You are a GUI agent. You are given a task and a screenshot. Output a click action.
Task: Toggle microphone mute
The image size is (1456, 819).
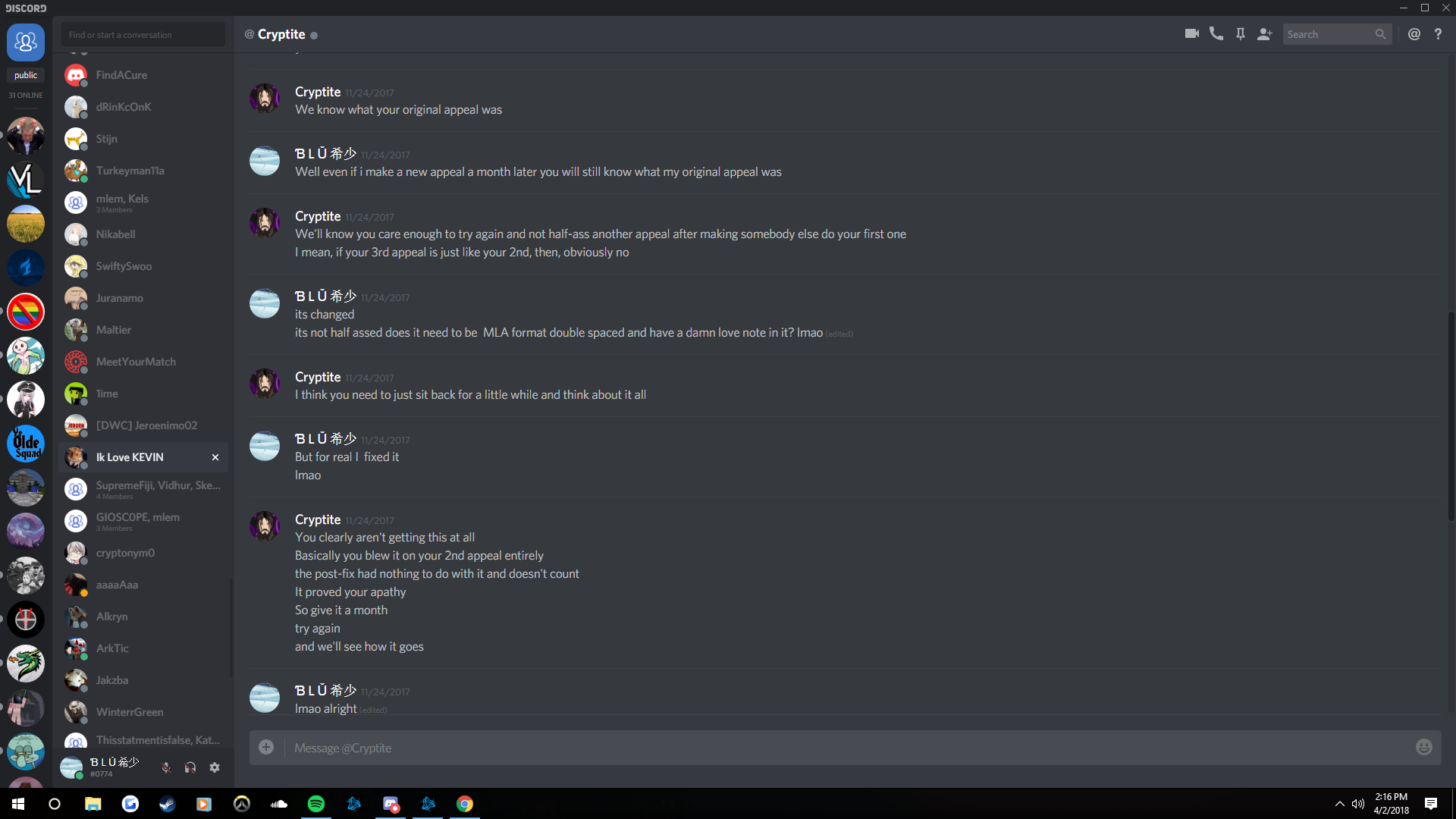pyautogui.click(x=166, y=767)
